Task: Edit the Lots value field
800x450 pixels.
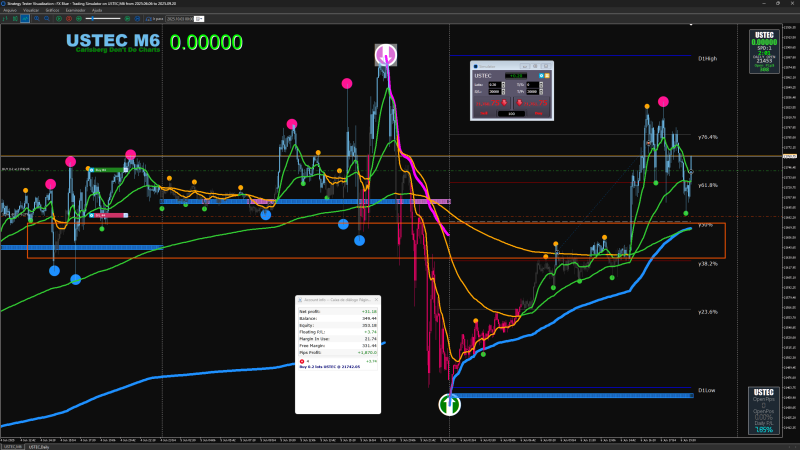Action: 495,85
